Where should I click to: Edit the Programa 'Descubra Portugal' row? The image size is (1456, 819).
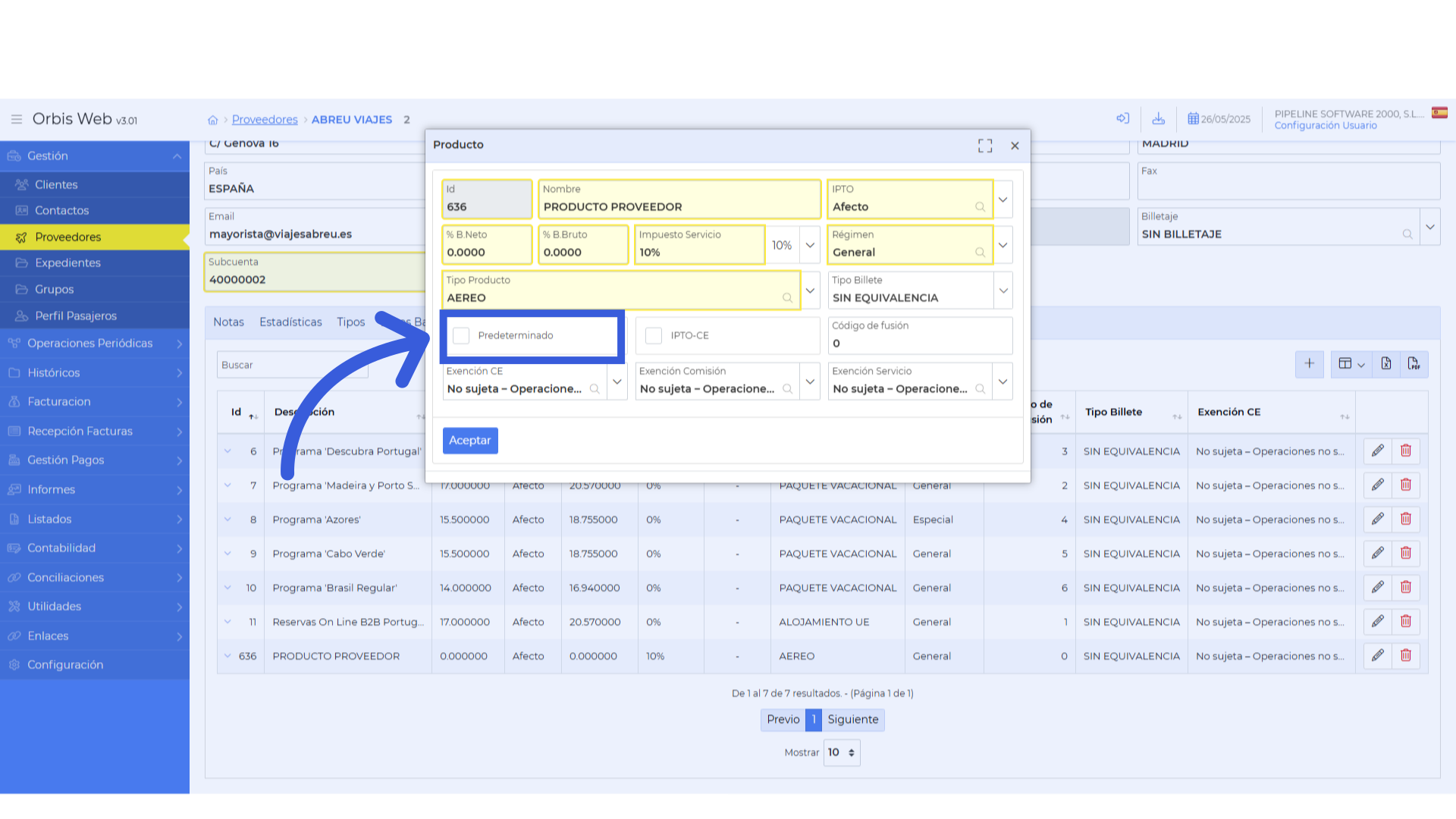[x=1378, y=450]
